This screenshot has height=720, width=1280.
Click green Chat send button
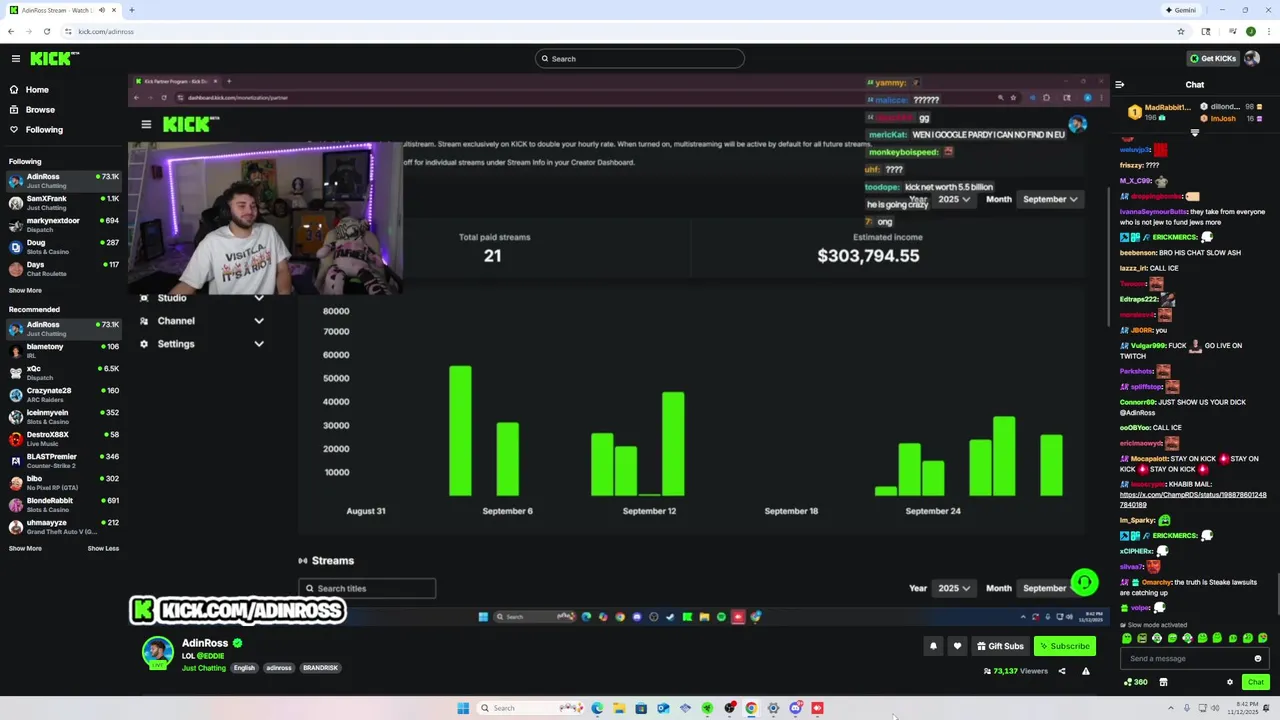click(1256, 682)
